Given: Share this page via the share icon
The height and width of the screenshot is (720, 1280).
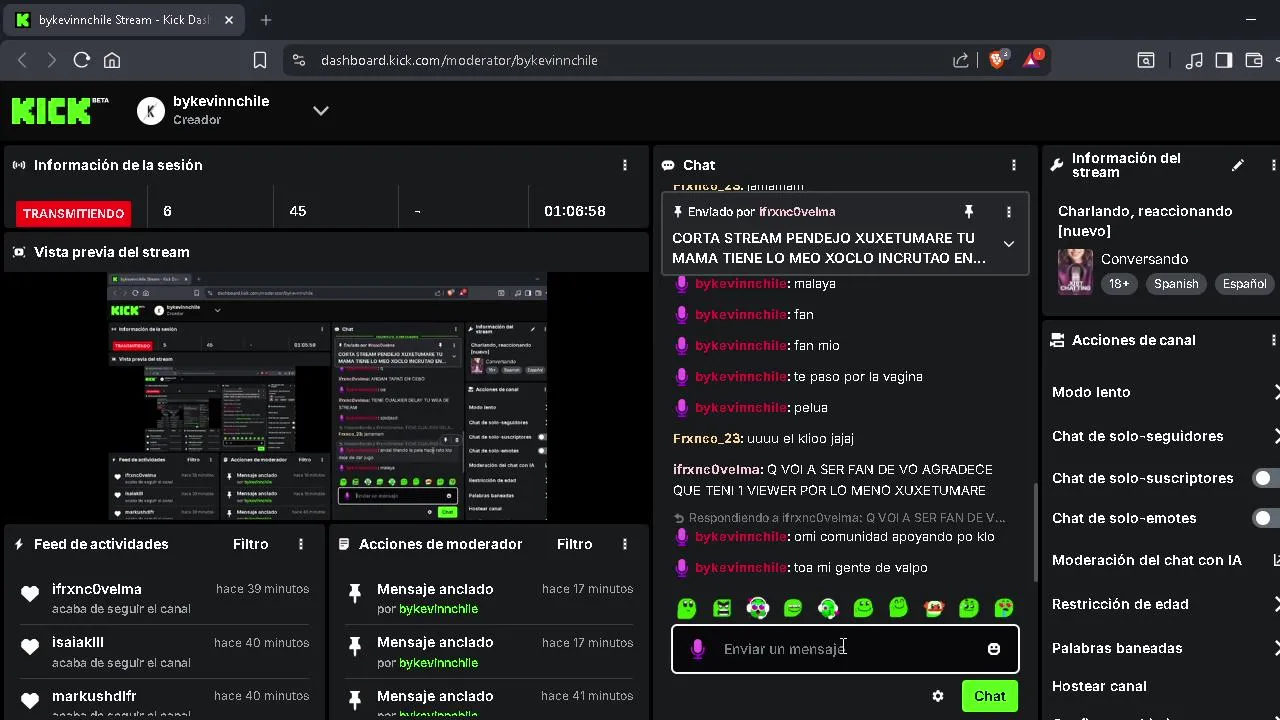Looking at the screenshot, I should pos(961,60).
